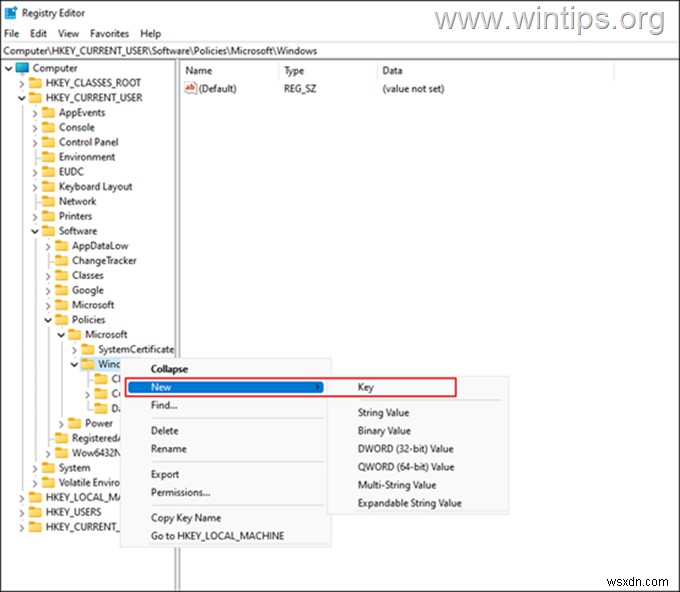
Task: Open the Edit menu
Action: (38, 33)
